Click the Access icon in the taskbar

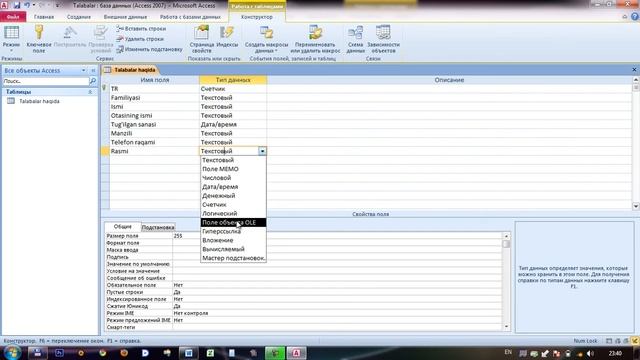(x=296, y=353)
